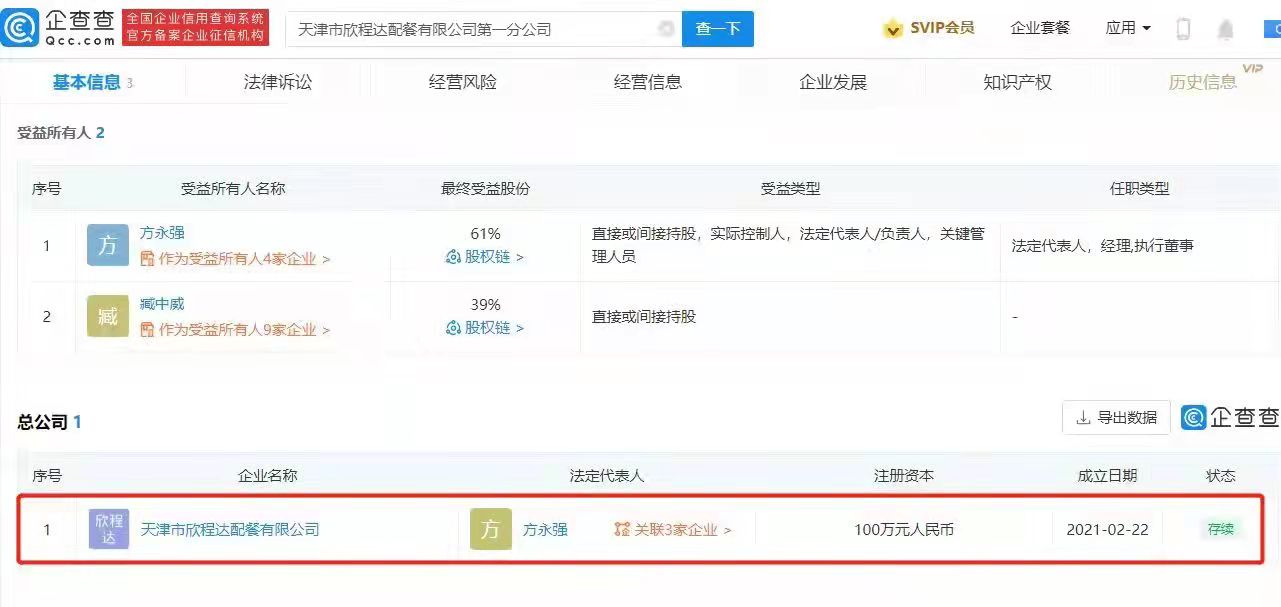Click 100万元人民币 registered capital cell
The image size is (1281, 607).
pyautogui.click(x=904, y=529)
